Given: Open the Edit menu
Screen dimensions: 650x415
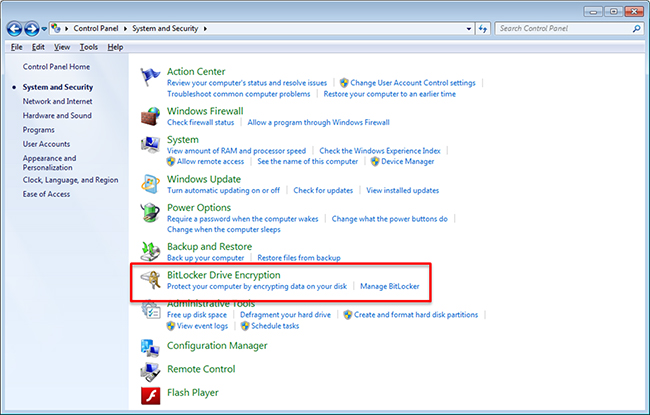Looking at the screenshot, I should click(38, 47).
